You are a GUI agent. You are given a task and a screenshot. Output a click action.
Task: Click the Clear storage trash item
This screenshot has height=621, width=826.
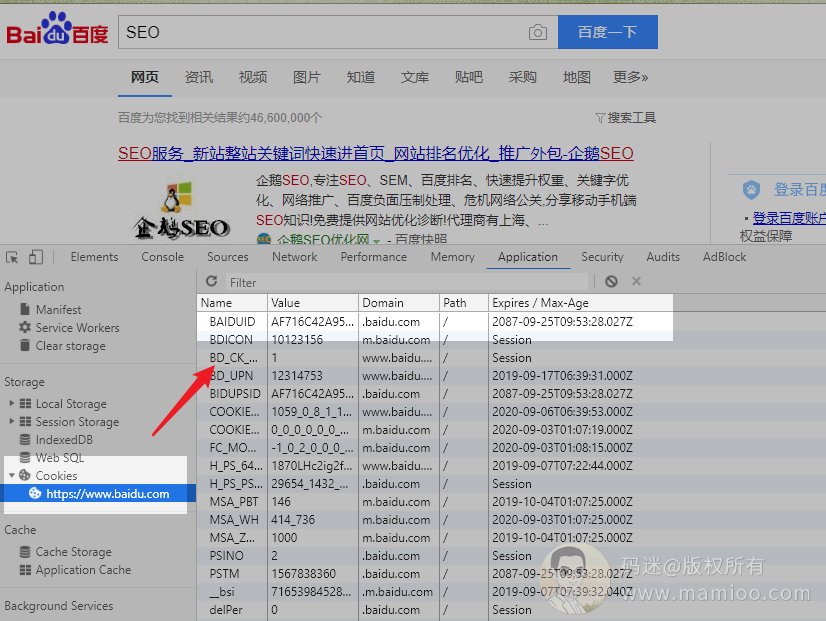70,346
